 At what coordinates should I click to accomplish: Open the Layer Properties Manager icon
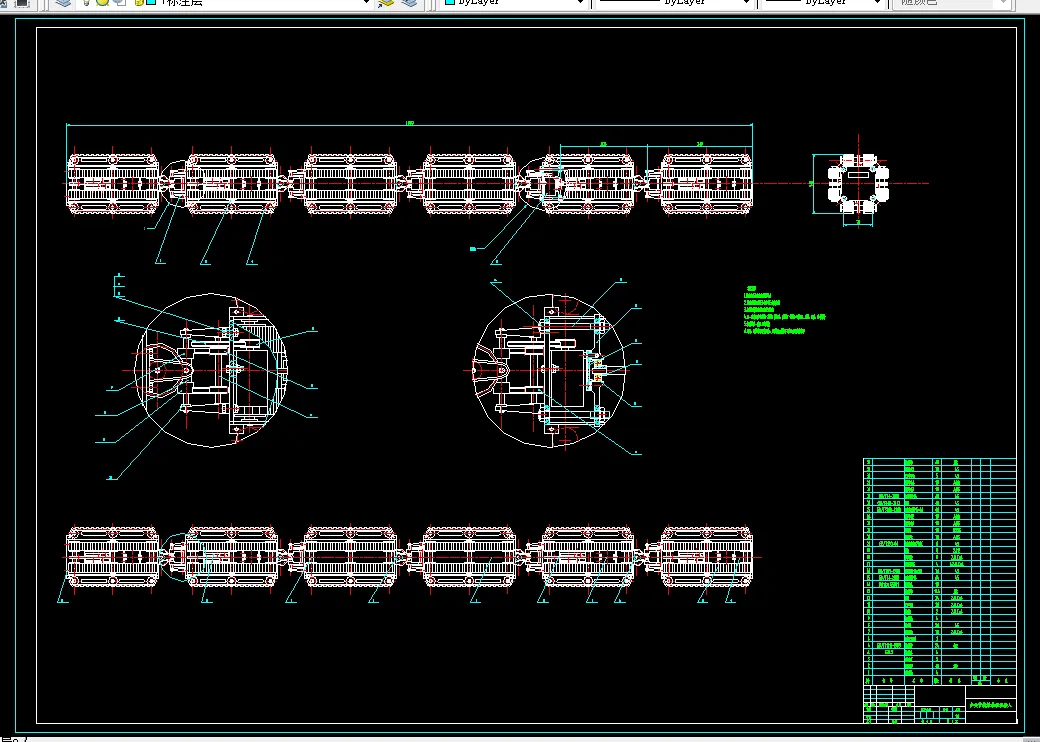63,3
